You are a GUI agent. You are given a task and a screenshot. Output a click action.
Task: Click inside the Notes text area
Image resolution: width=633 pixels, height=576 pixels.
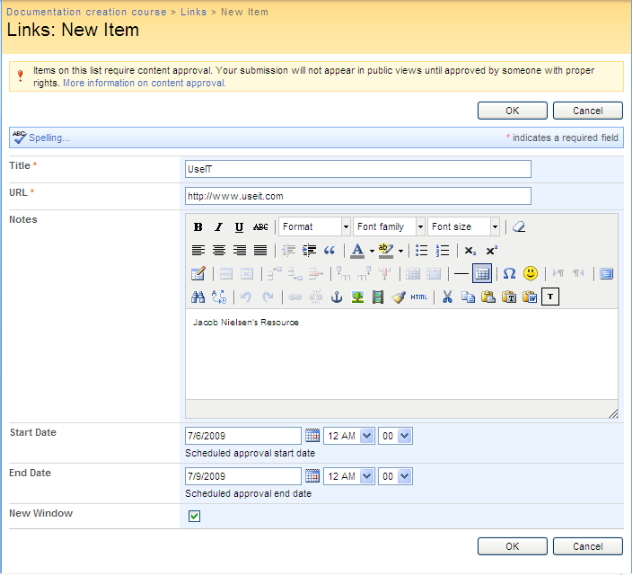point(402,354)
